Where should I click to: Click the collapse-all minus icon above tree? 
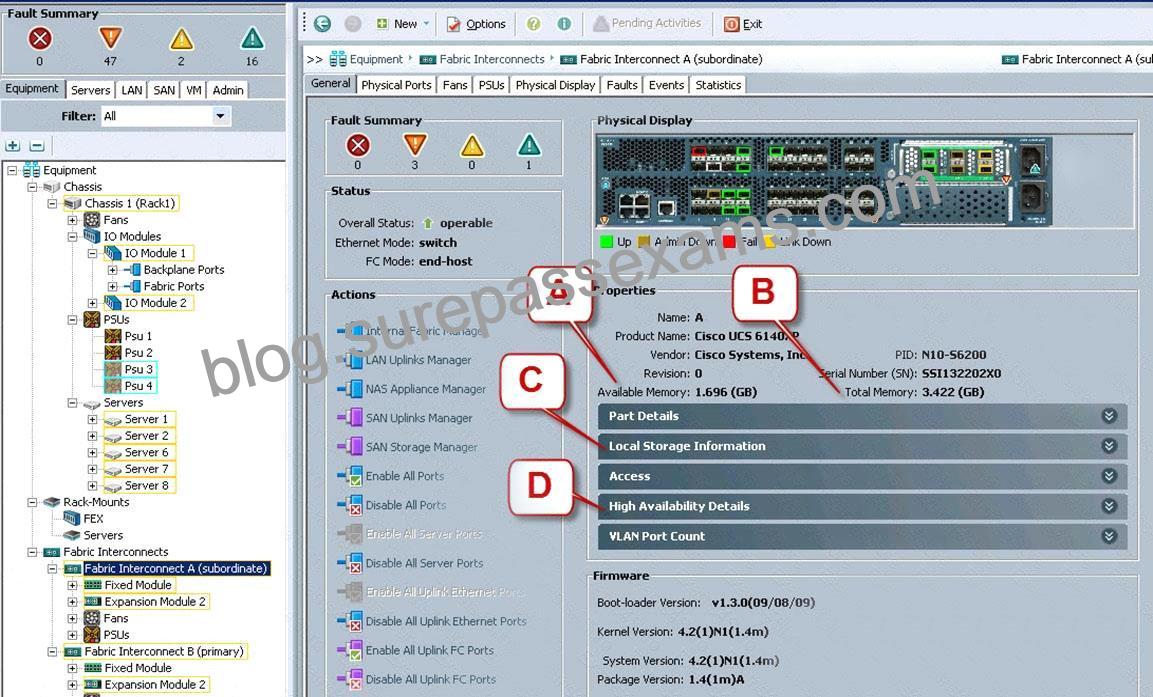click(x=37, y=146)
